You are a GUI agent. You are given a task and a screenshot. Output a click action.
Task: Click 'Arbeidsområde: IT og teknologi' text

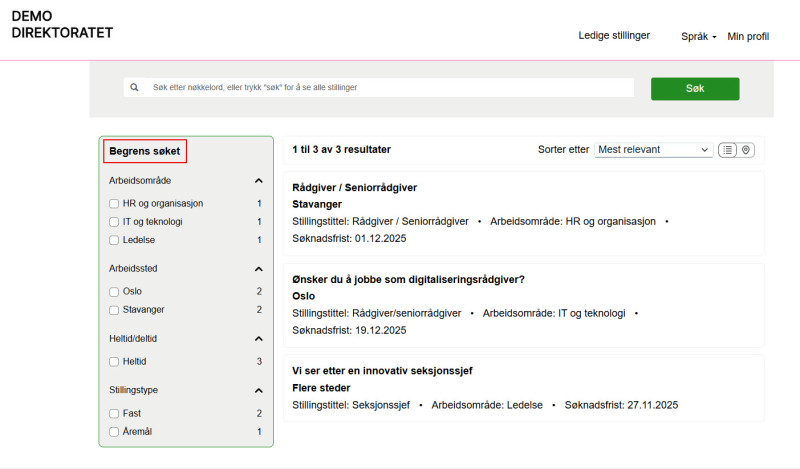554,313
